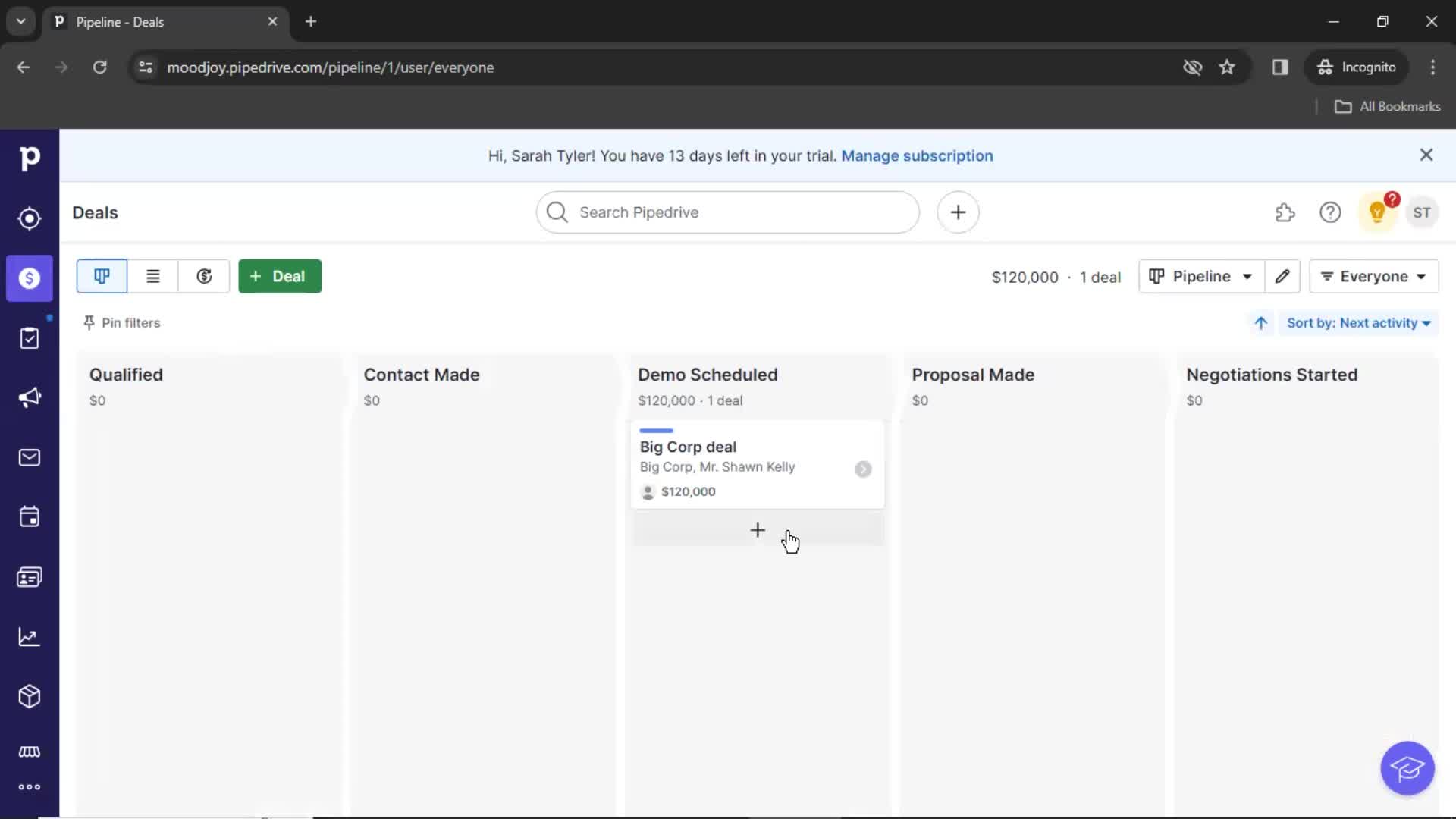Open Chrome menu three dots
The height and width of the screenshot is (819, 1456).
[x=1432, y=67]
